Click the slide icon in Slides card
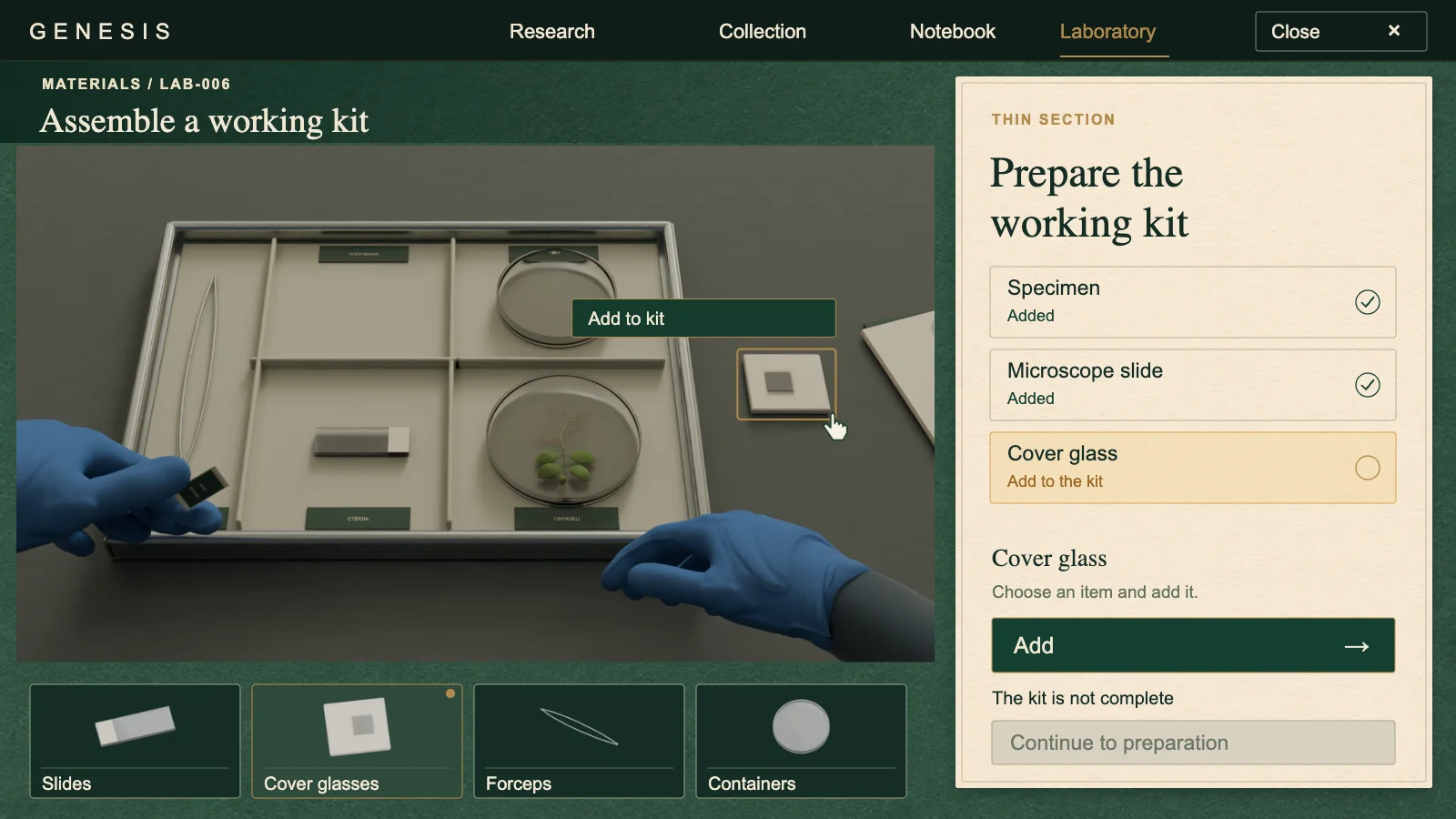 pos(135,726)
